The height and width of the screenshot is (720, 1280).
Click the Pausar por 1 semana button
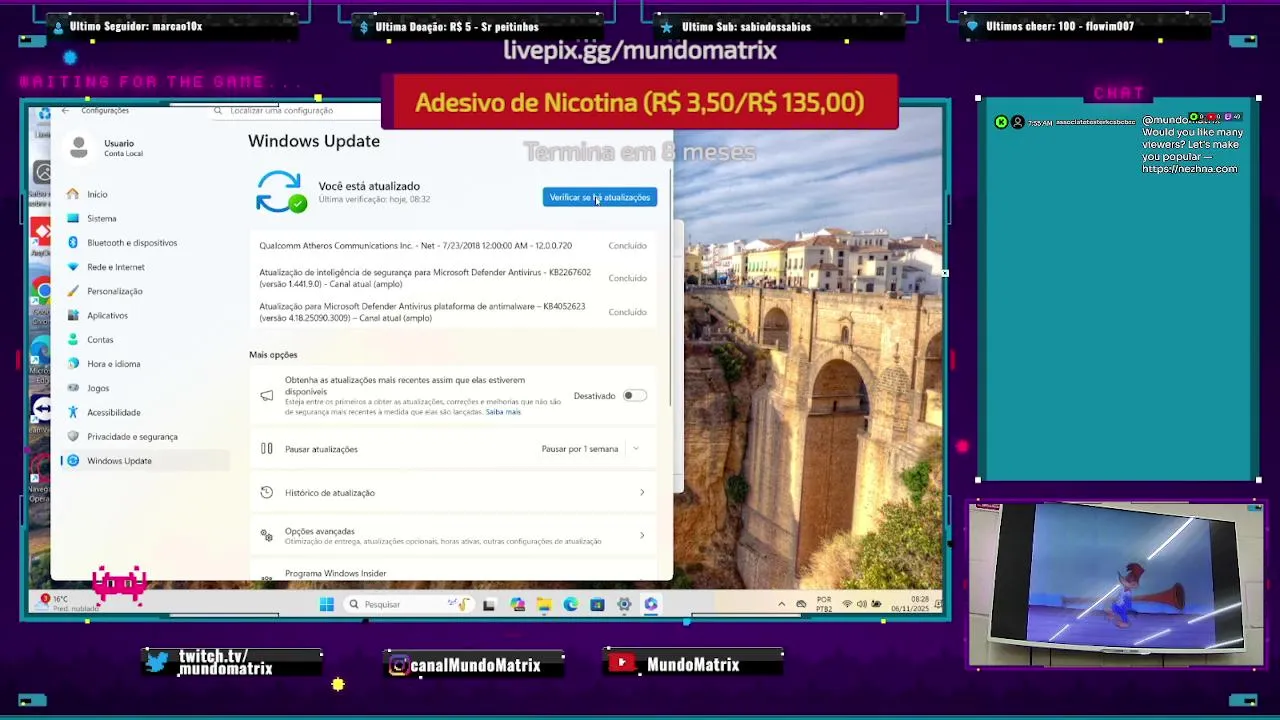point(580,449)
